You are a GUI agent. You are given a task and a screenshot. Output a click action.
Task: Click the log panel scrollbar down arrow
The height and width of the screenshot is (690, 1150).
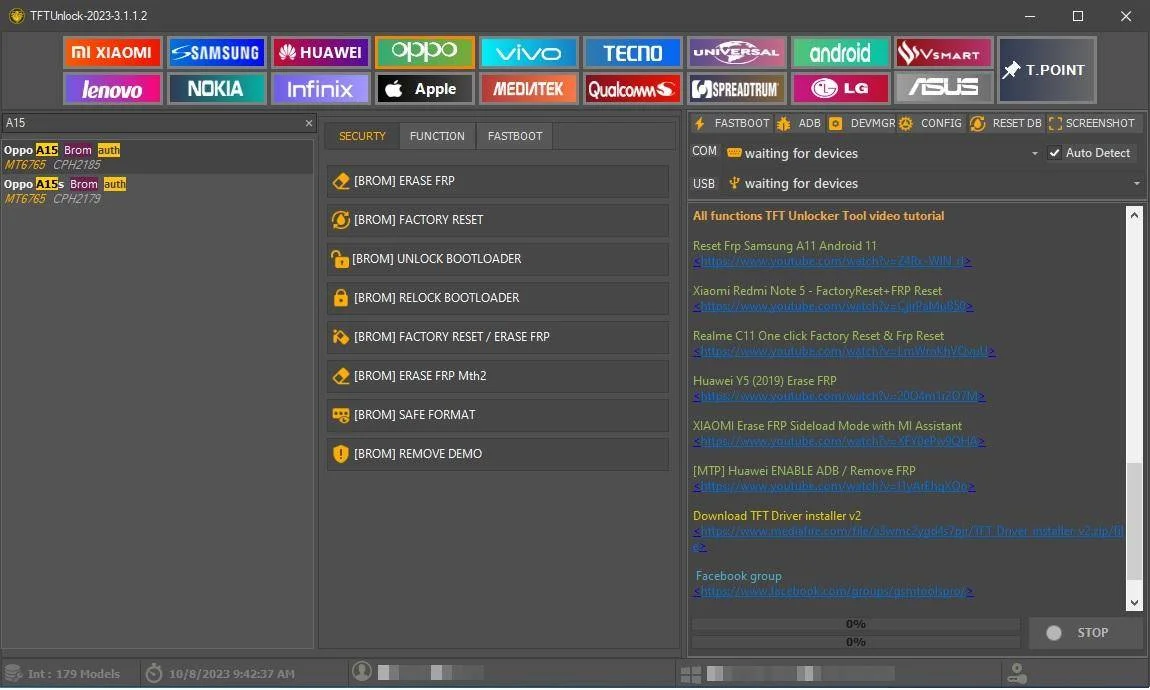coord(1134,603)
